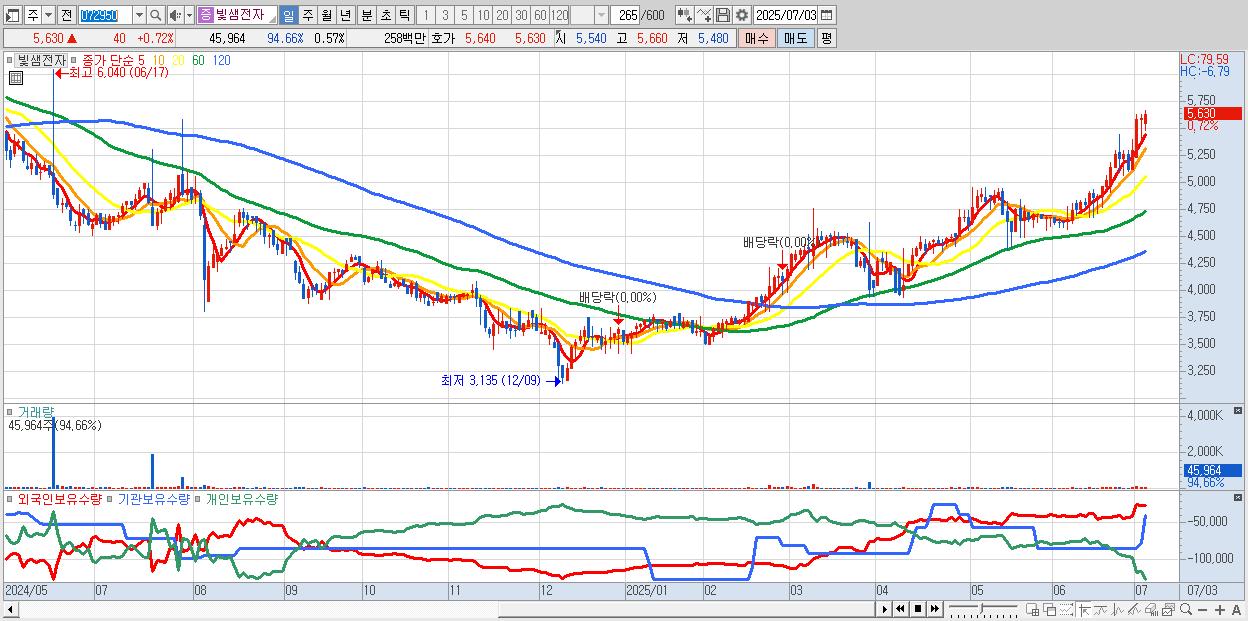The width and height of the screenshot is (1248, 621).
Task: Click the window-with-grid icon in bottom toolbar
Action: [x=1032, y=609]
